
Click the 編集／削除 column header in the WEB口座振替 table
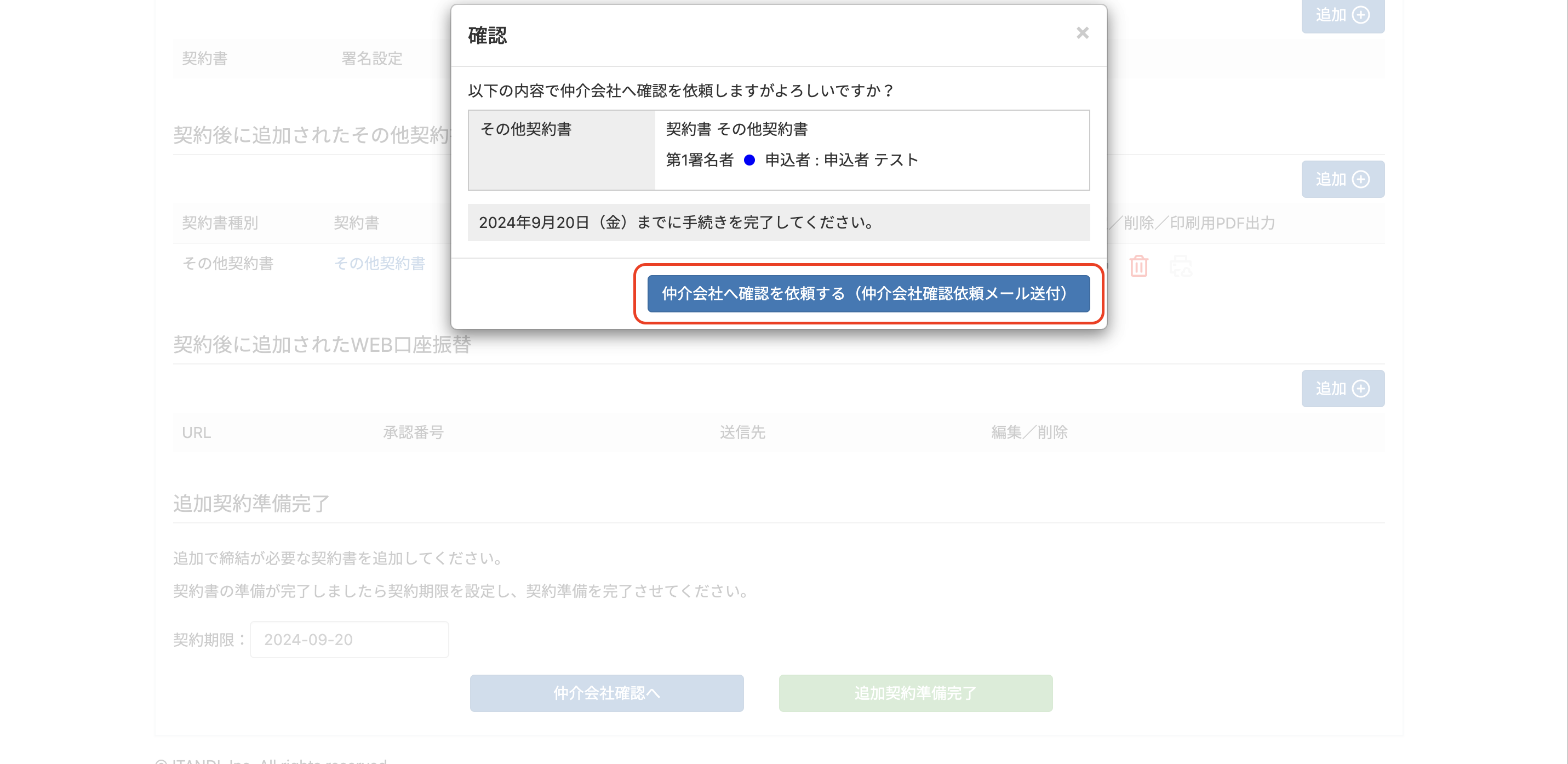tap(1029, 432)
